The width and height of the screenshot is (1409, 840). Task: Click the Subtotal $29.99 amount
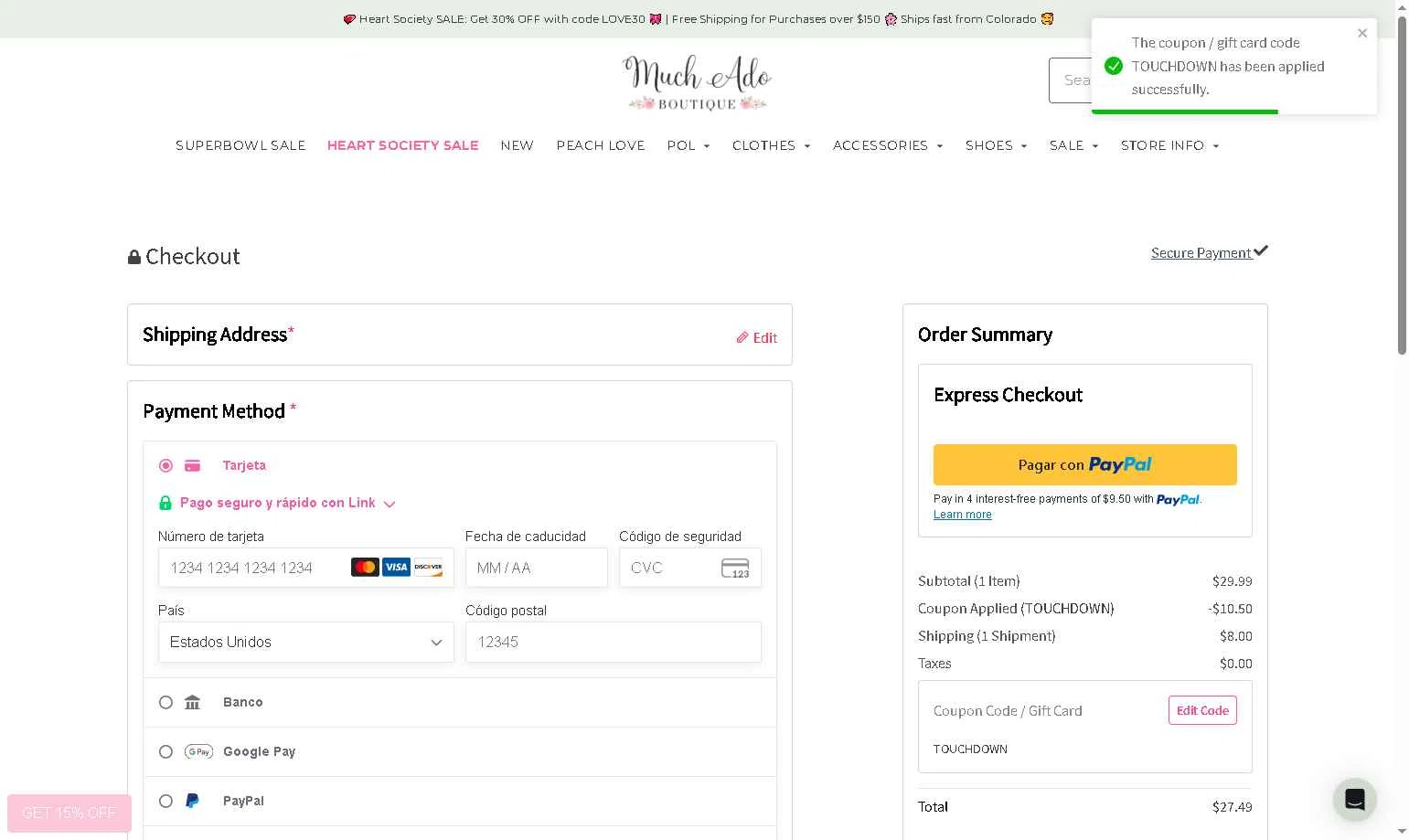tap(1233, 581)
